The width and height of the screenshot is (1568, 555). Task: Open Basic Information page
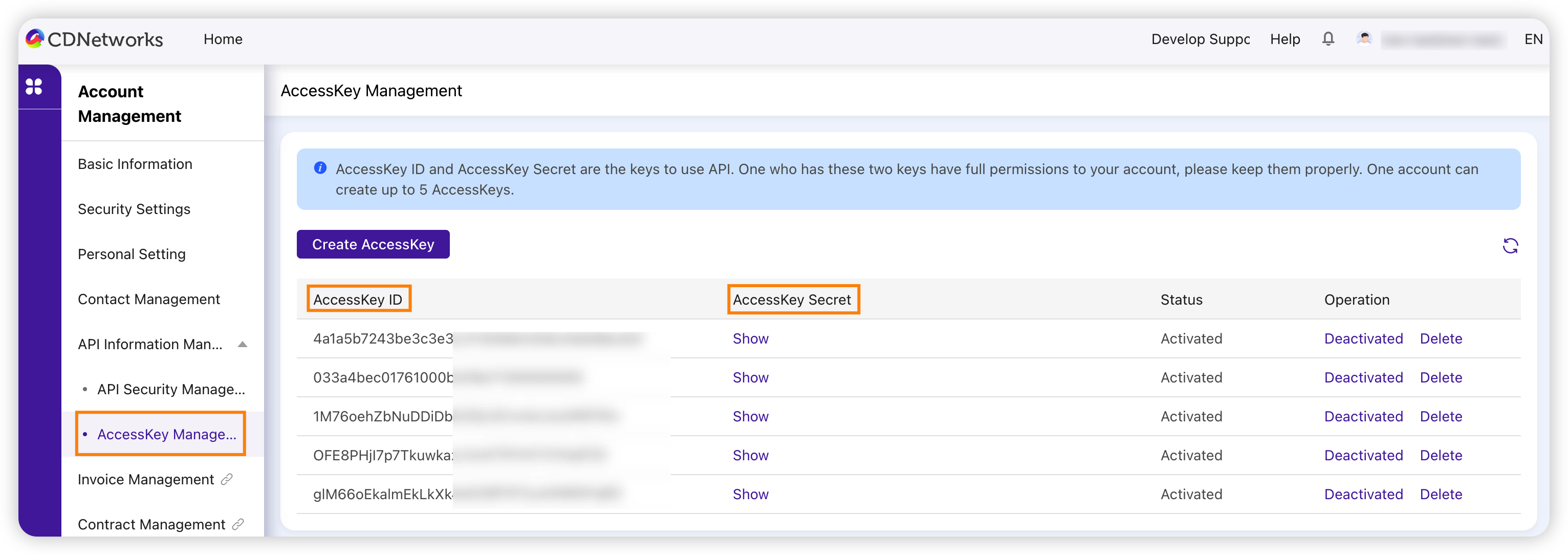(135, 164)
